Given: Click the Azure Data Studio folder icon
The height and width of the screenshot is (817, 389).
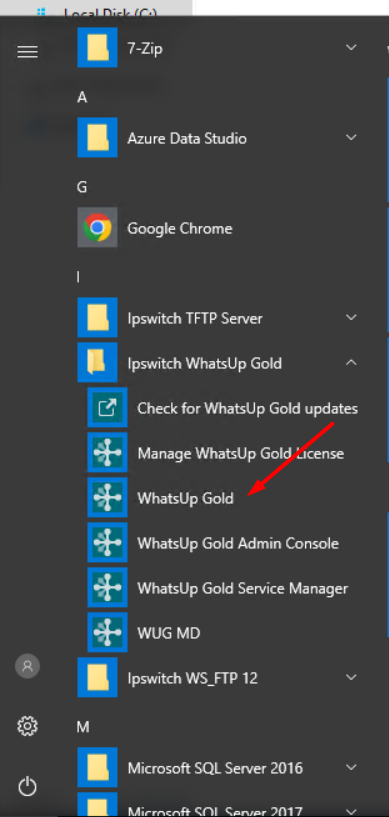Looking at the screenshot, I should pyautogui.click(x=97, y=138).
